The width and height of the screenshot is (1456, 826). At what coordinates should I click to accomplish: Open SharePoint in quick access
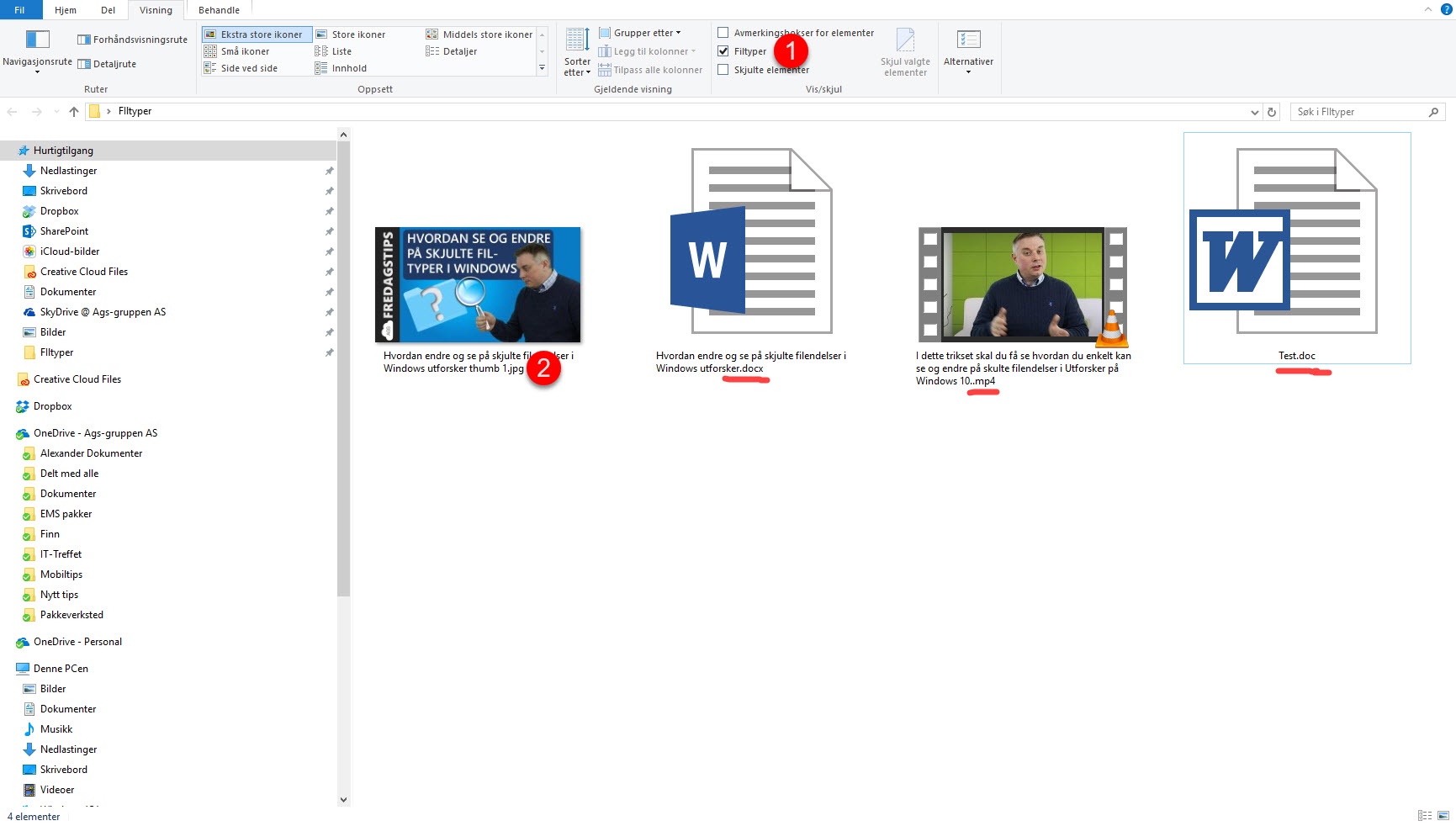(64, 231)
